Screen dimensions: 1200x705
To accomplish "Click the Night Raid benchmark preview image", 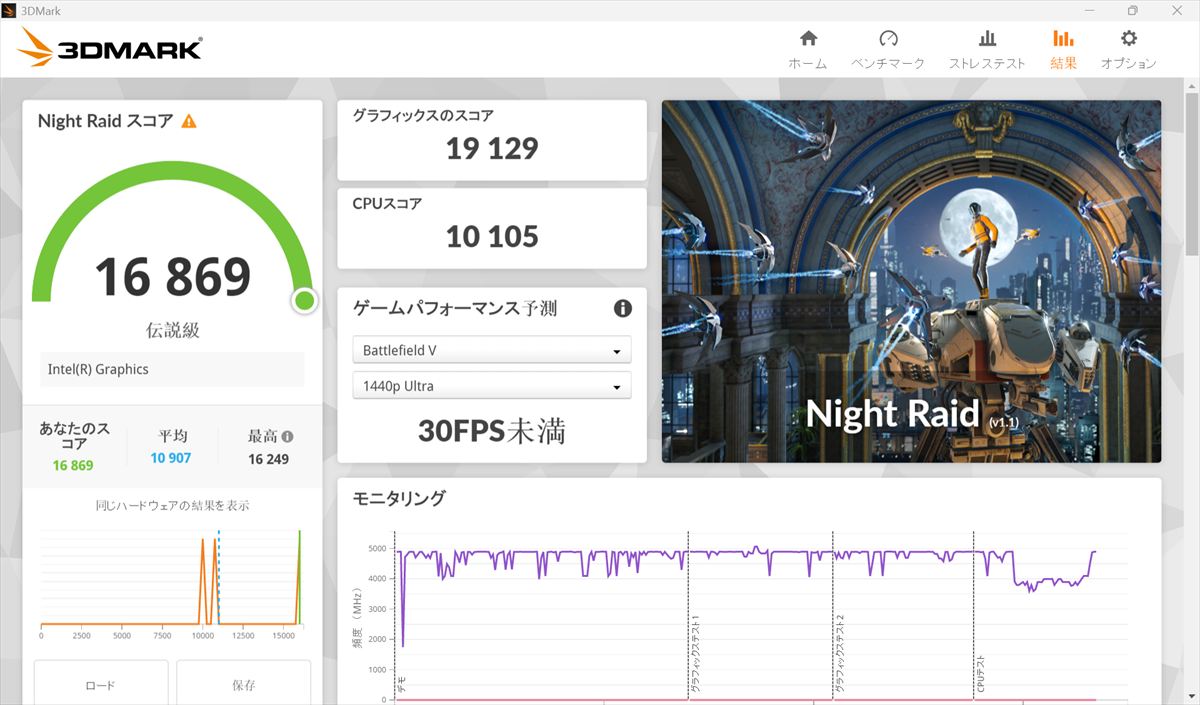I will tap(911, 280).
